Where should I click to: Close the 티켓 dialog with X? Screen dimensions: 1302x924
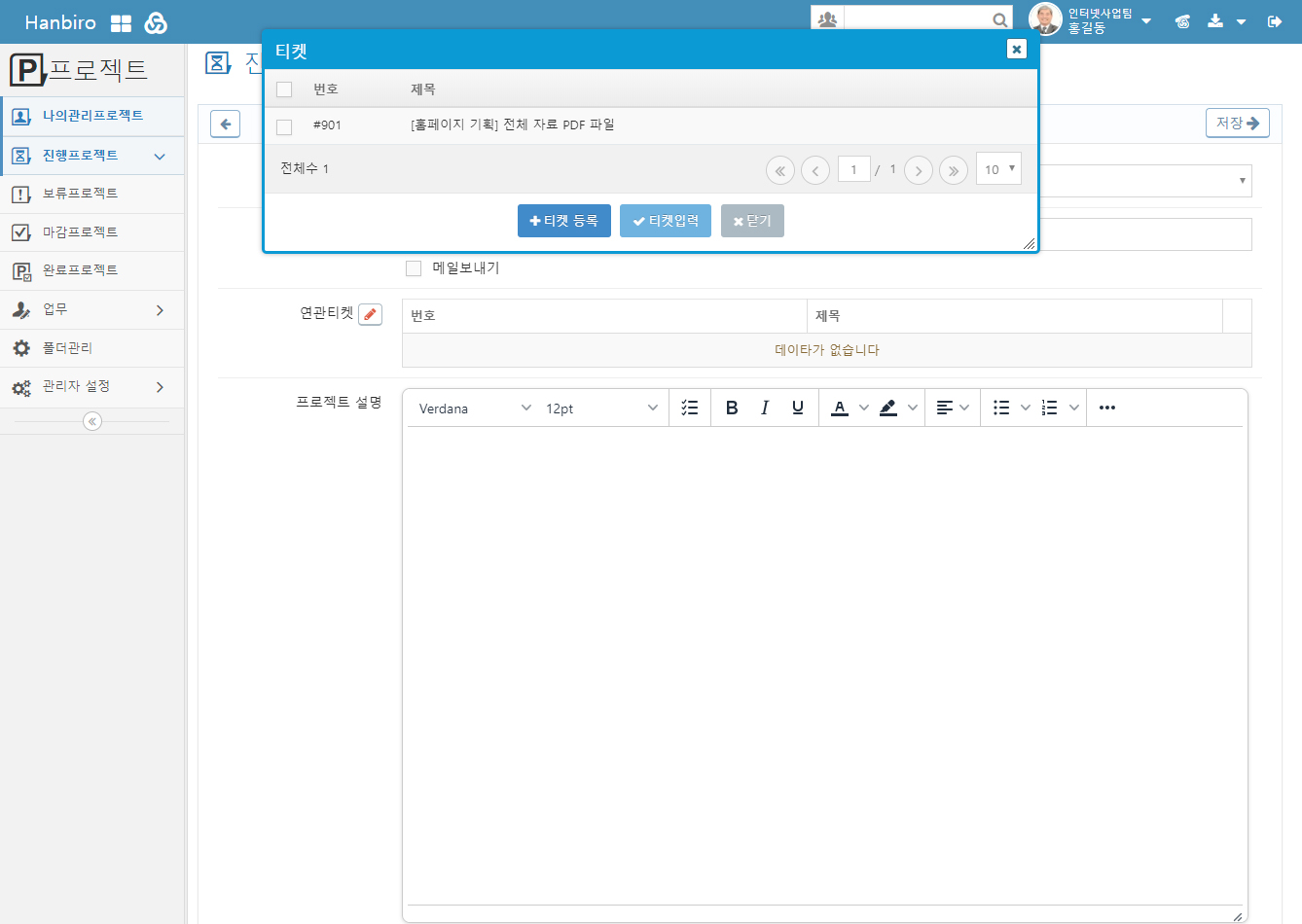(1017, 49)
